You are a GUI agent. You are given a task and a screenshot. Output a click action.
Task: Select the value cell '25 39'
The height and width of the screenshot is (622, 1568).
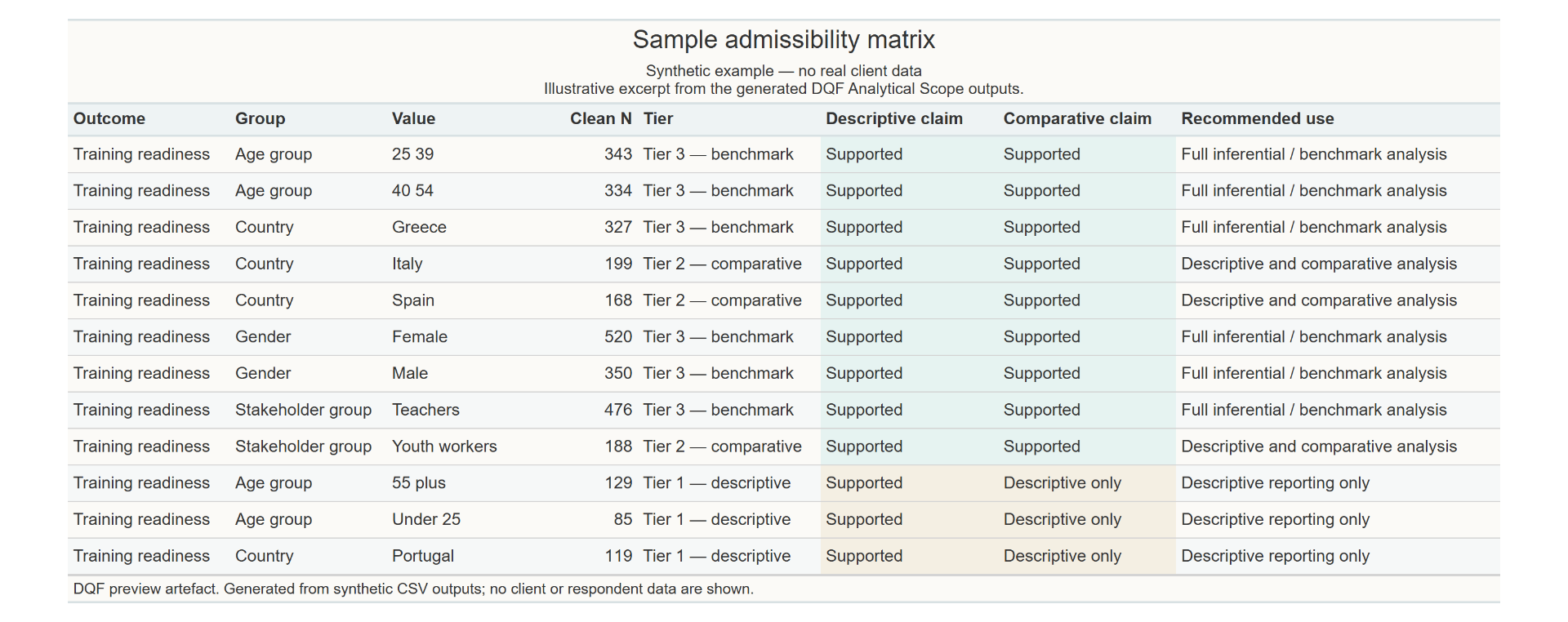412,154
